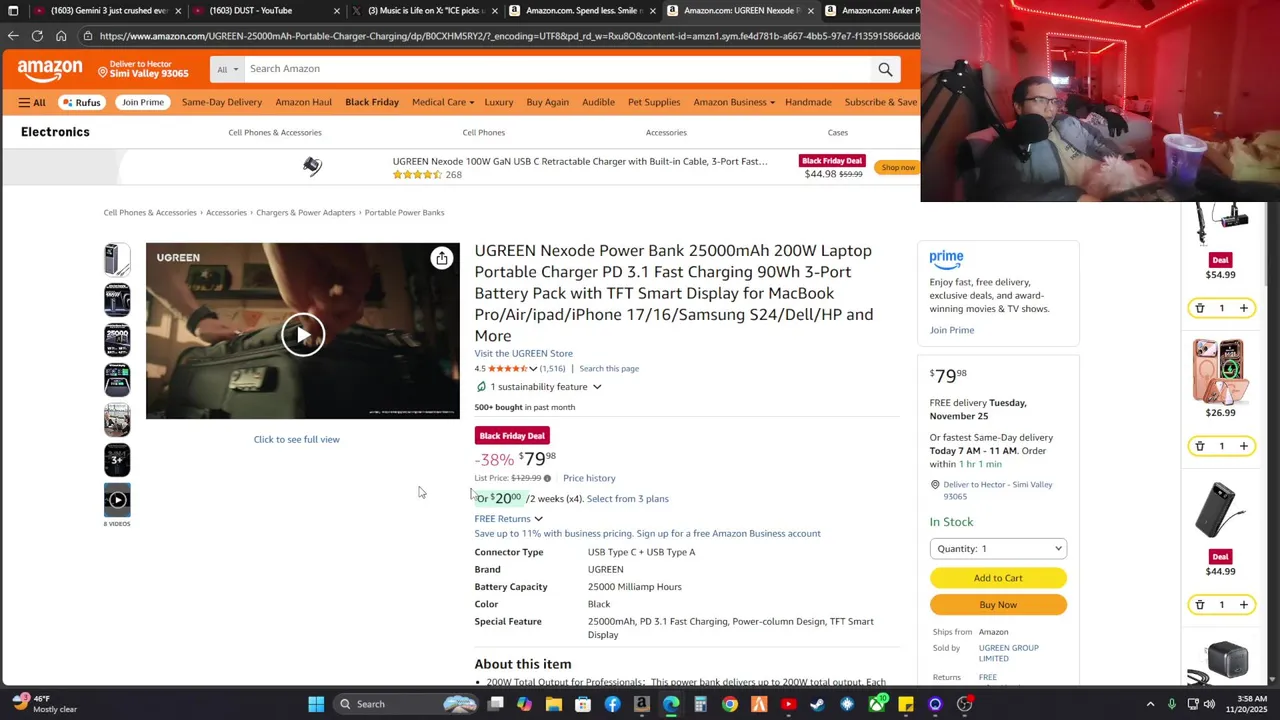Open Steam from the taskbar
This screenshot has width=1280, height=720.
(817, 704)
